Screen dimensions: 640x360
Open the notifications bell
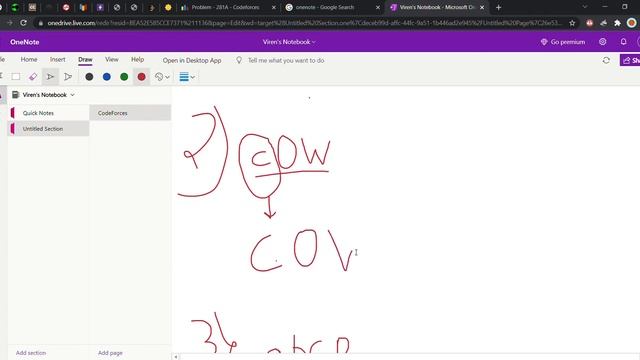coord(623,42)
